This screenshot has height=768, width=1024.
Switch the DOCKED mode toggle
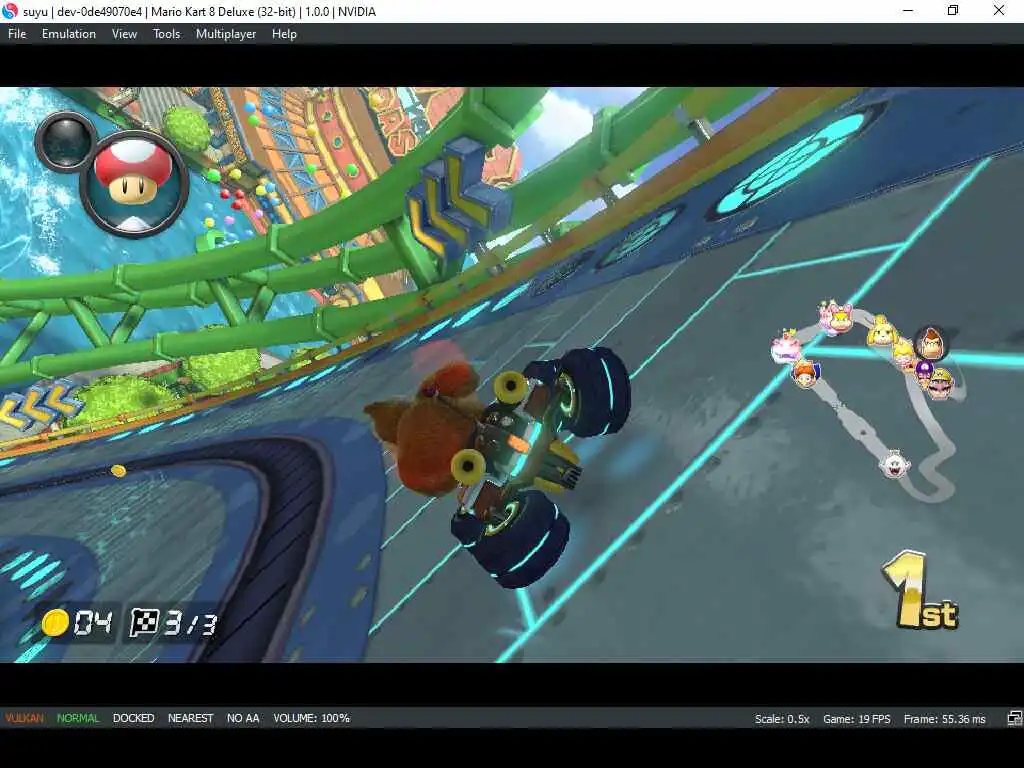(x=133, y=718)
